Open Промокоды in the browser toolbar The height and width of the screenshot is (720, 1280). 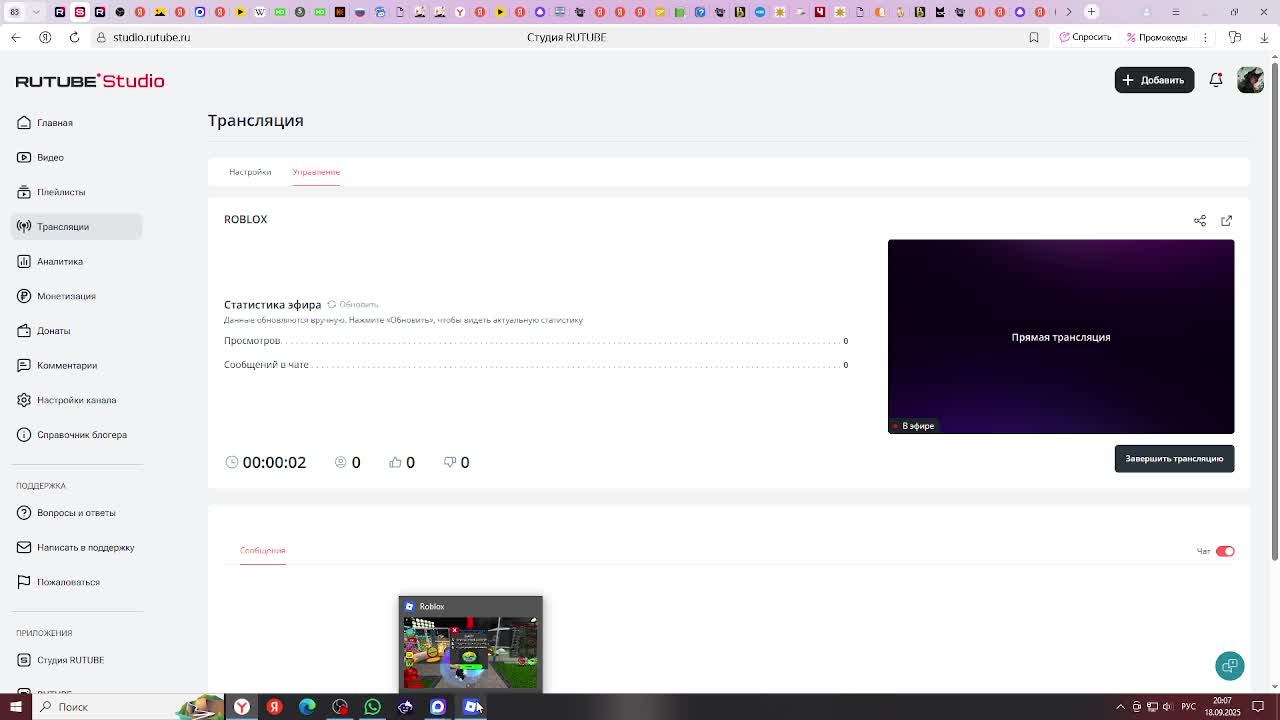[1156, 37]
